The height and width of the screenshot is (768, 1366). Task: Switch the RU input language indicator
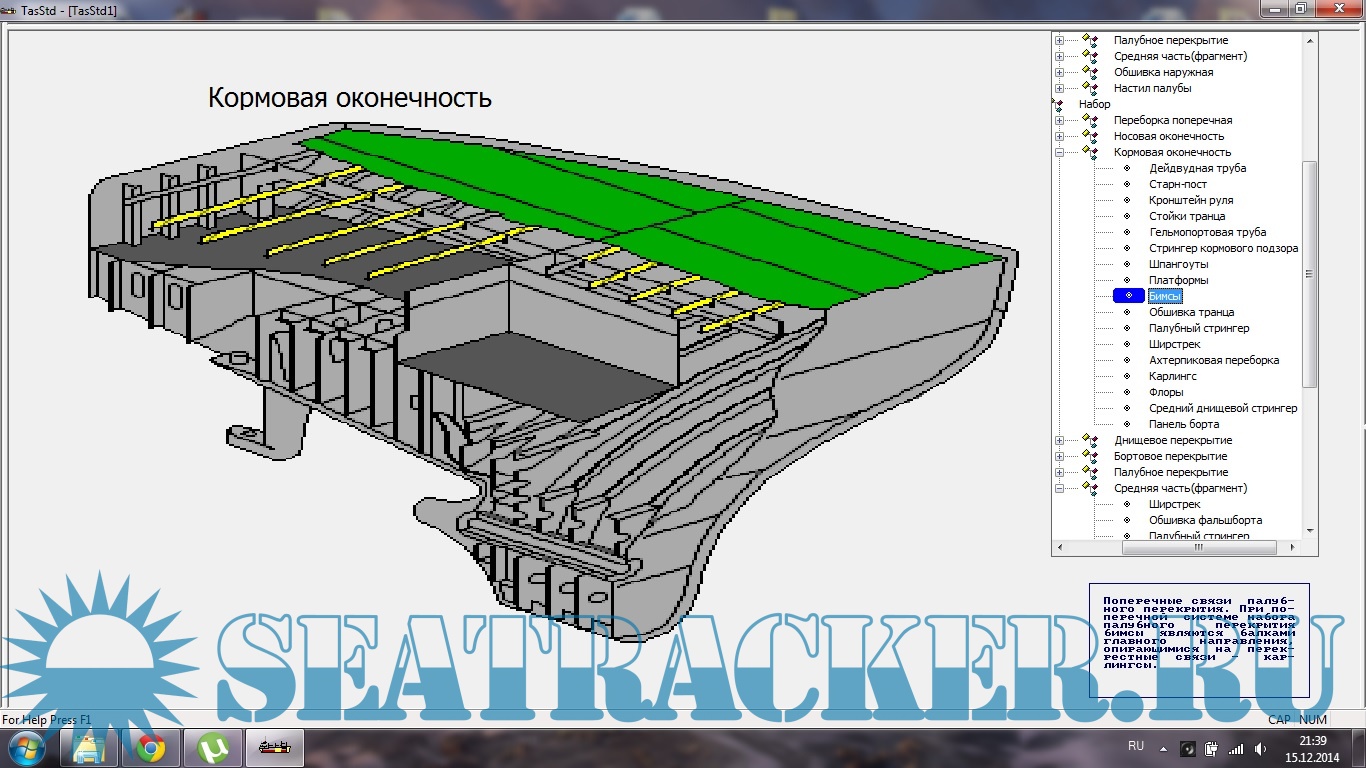(1136, 747)
